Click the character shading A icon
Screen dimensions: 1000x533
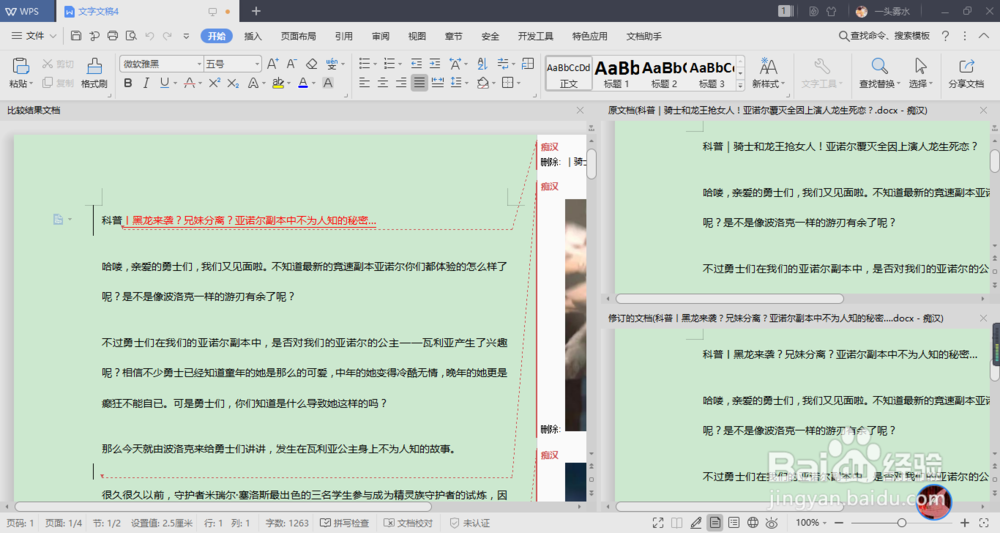328,83
